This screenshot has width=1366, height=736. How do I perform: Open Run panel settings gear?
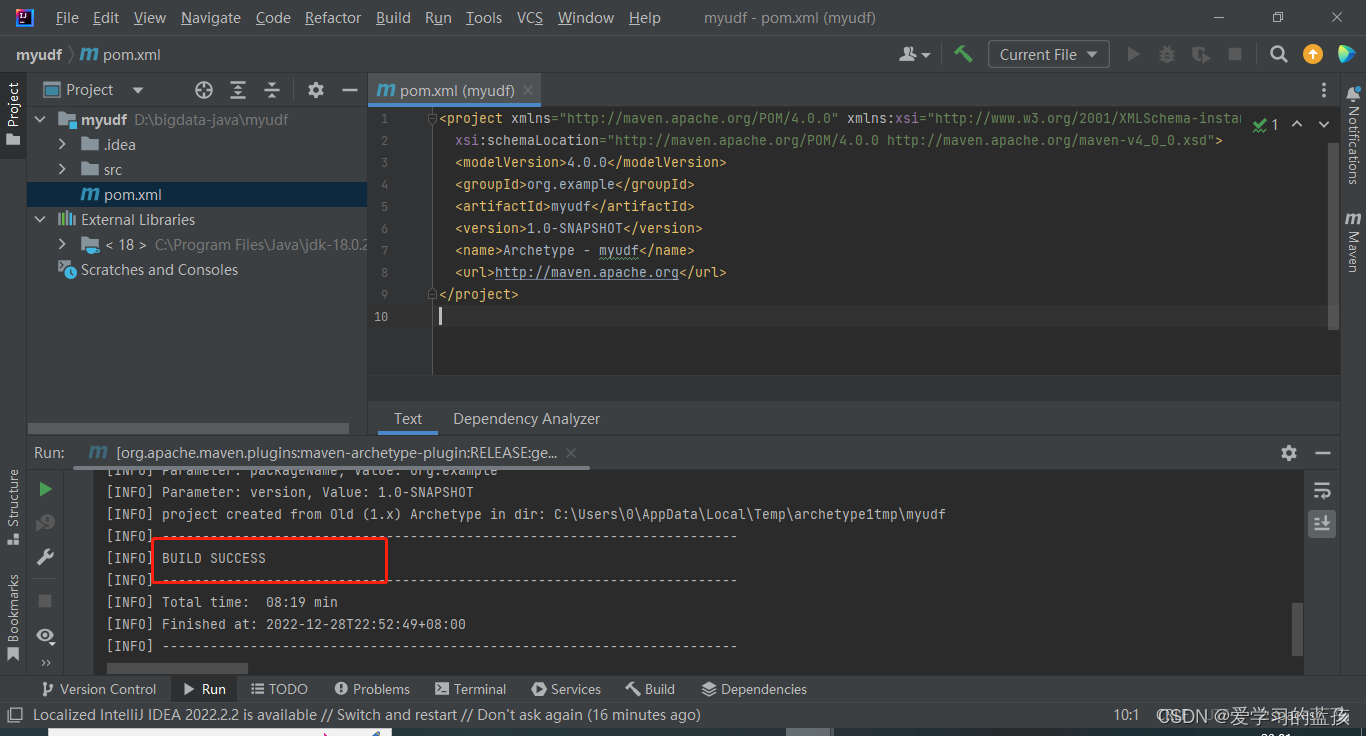tap(1289, 453)
